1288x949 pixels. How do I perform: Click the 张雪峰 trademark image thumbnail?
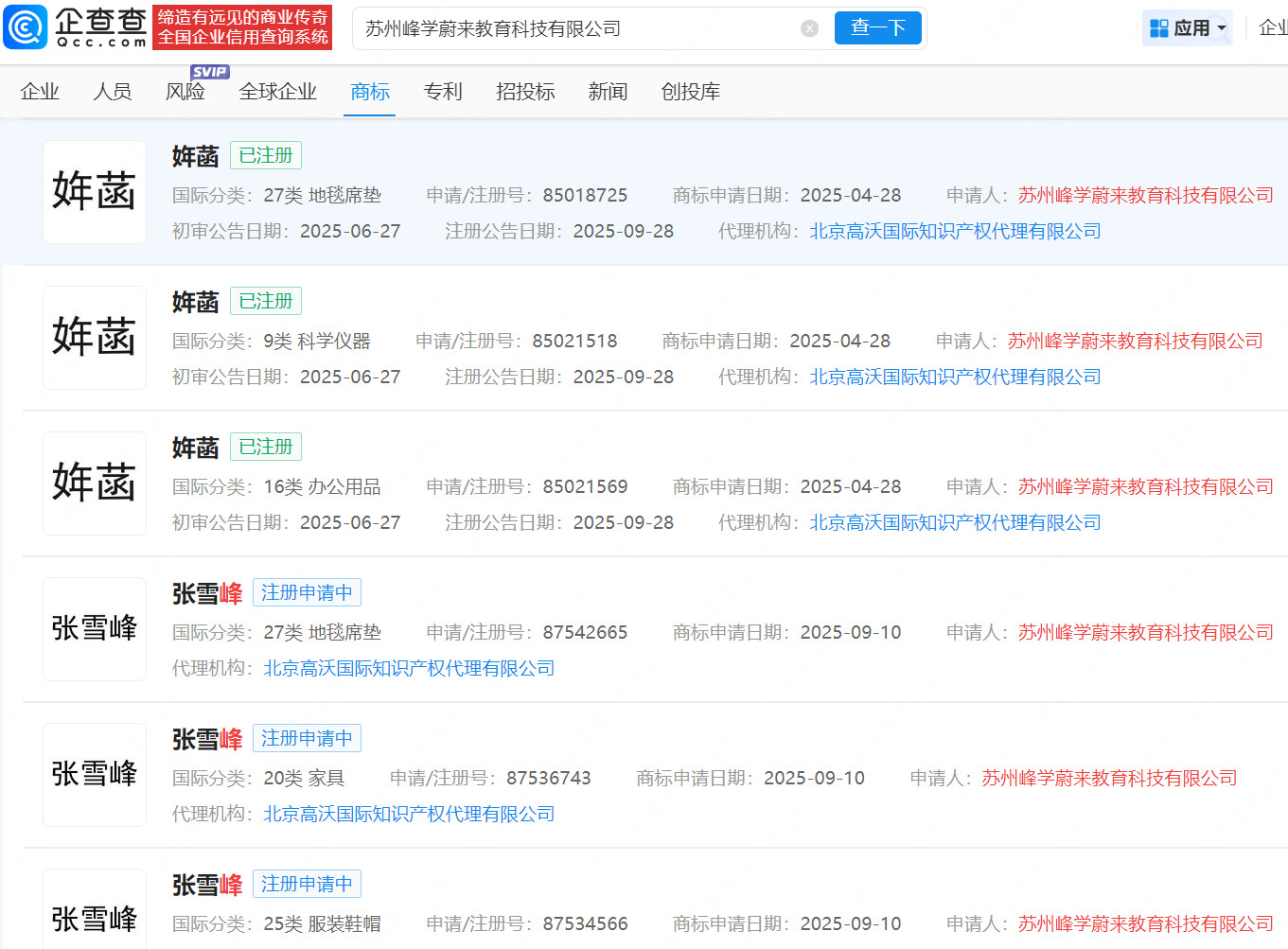tap(94, 628)
